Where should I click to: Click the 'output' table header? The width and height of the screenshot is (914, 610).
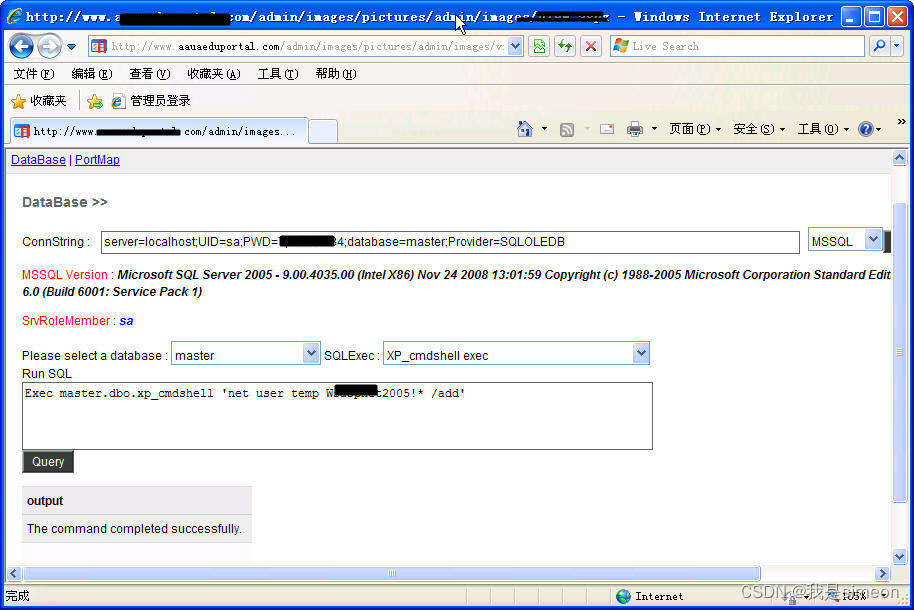pos(137,501)
